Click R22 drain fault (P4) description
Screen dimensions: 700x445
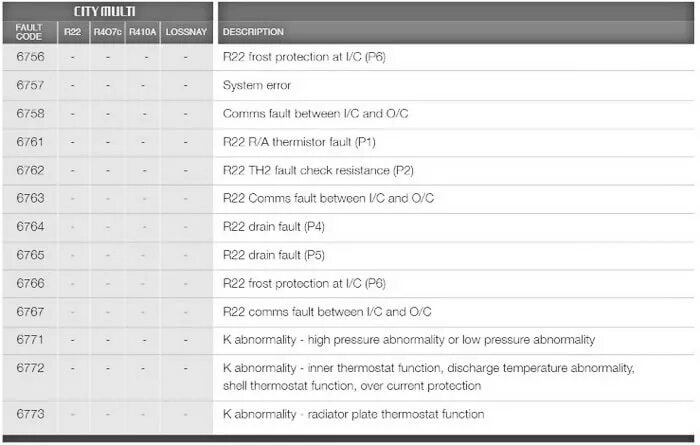[273, 227]
